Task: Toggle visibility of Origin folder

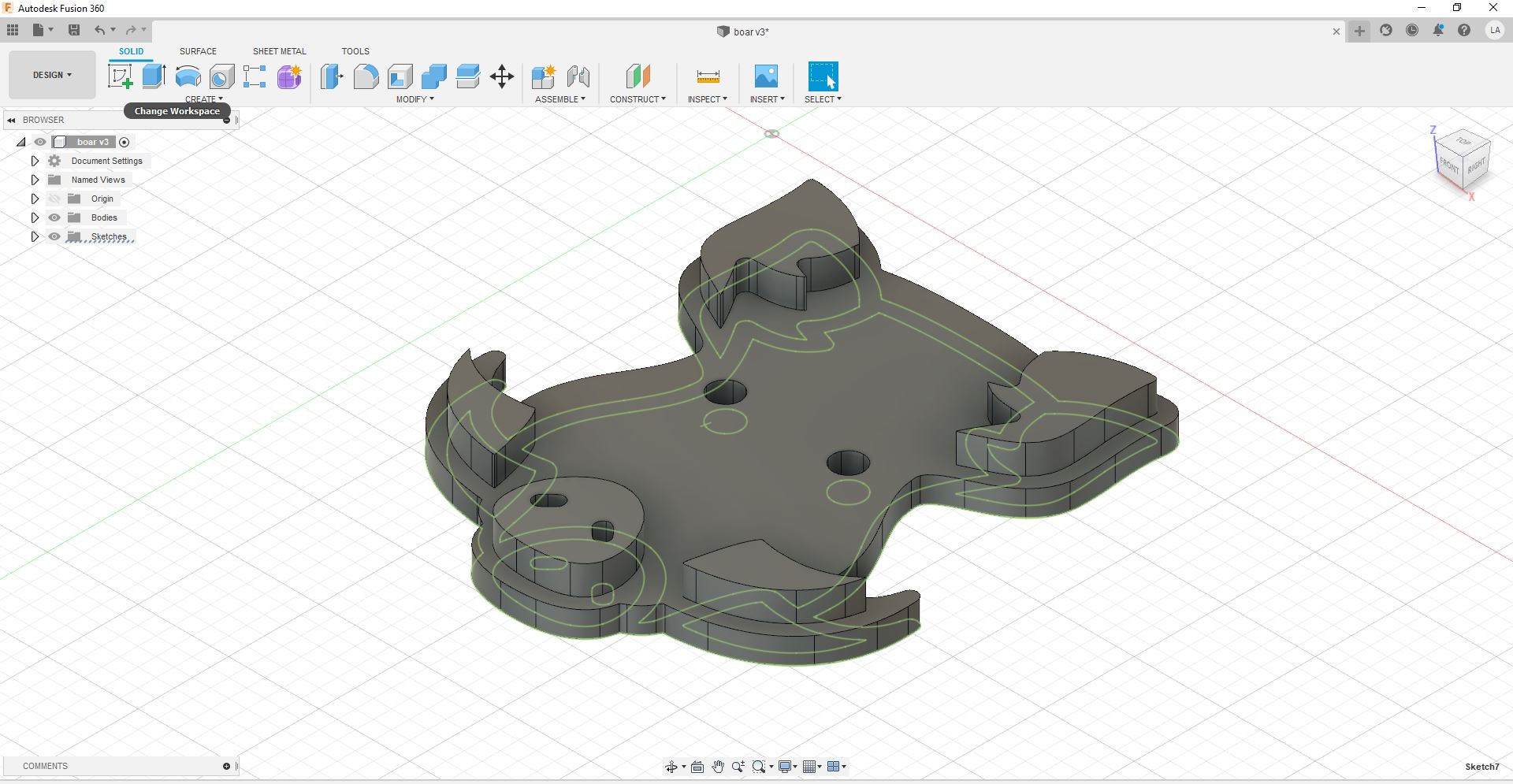Action: pos(54,199)
